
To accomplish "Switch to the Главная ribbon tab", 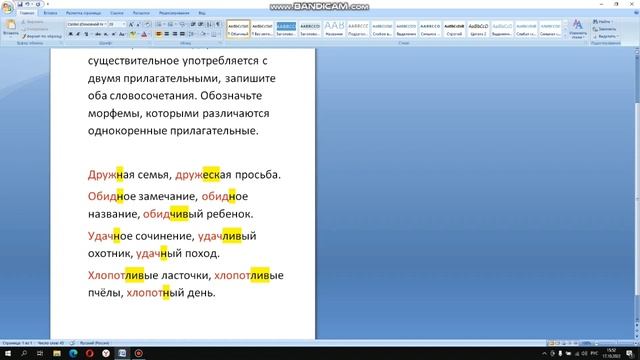I will point(27,13).
